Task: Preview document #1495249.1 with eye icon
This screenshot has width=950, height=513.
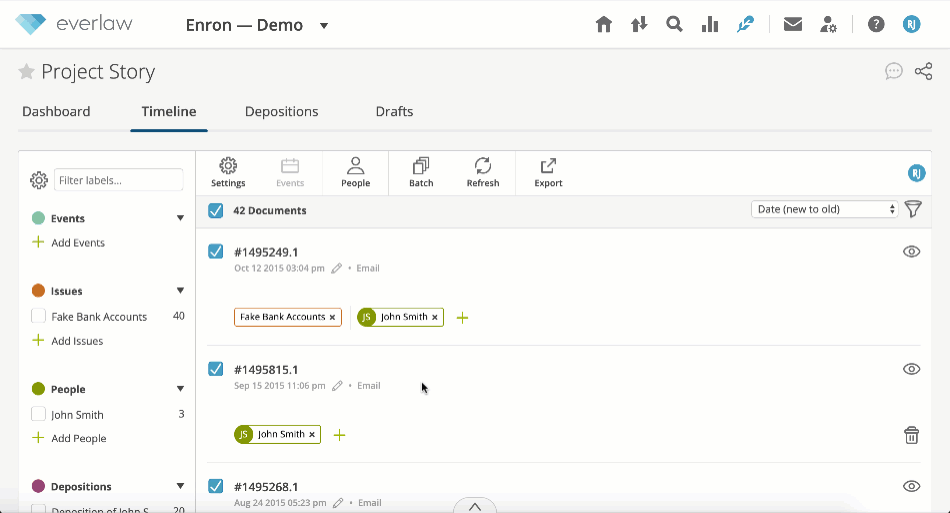Action: [911, 251]
